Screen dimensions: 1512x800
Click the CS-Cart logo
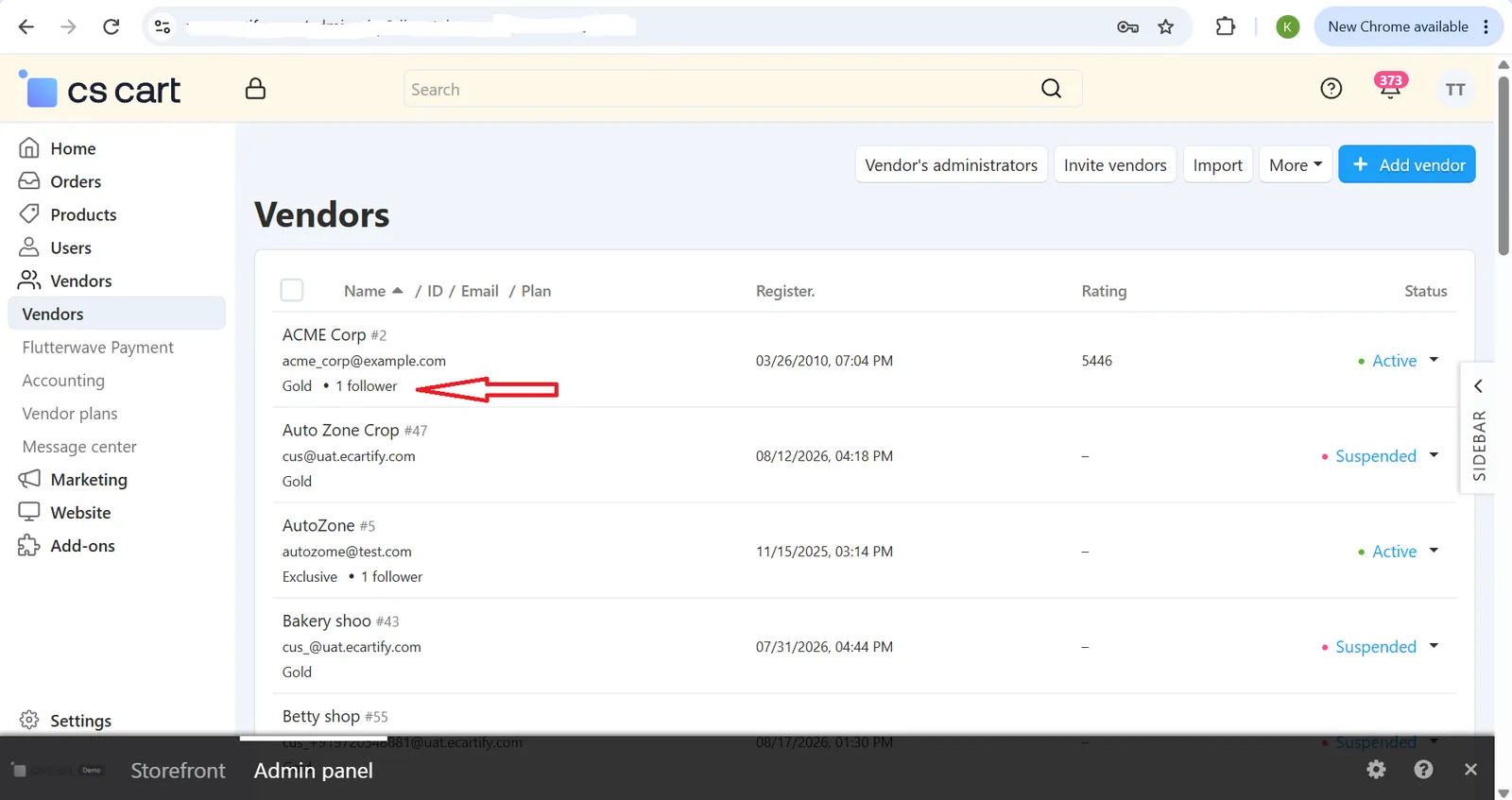pos(99,89)
